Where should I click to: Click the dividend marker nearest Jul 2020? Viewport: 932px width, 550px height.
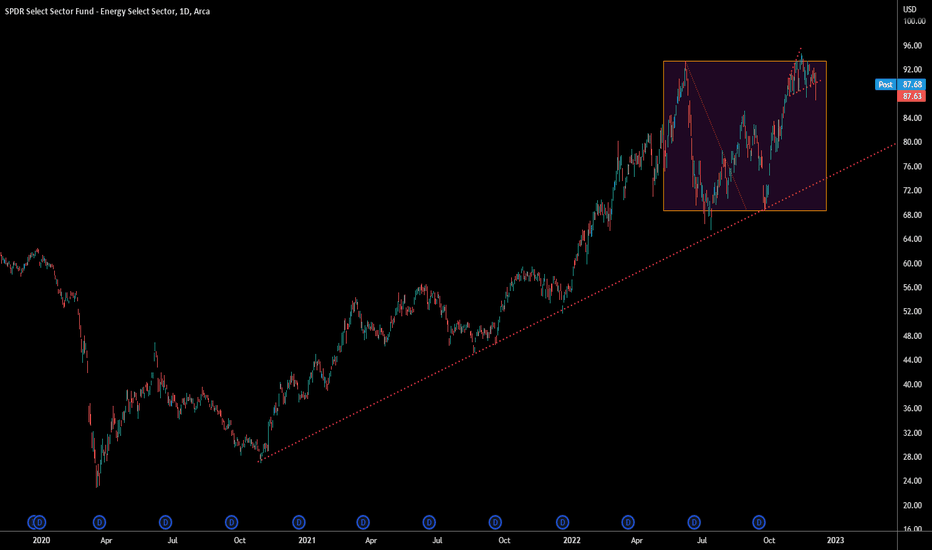coord(165,522)
